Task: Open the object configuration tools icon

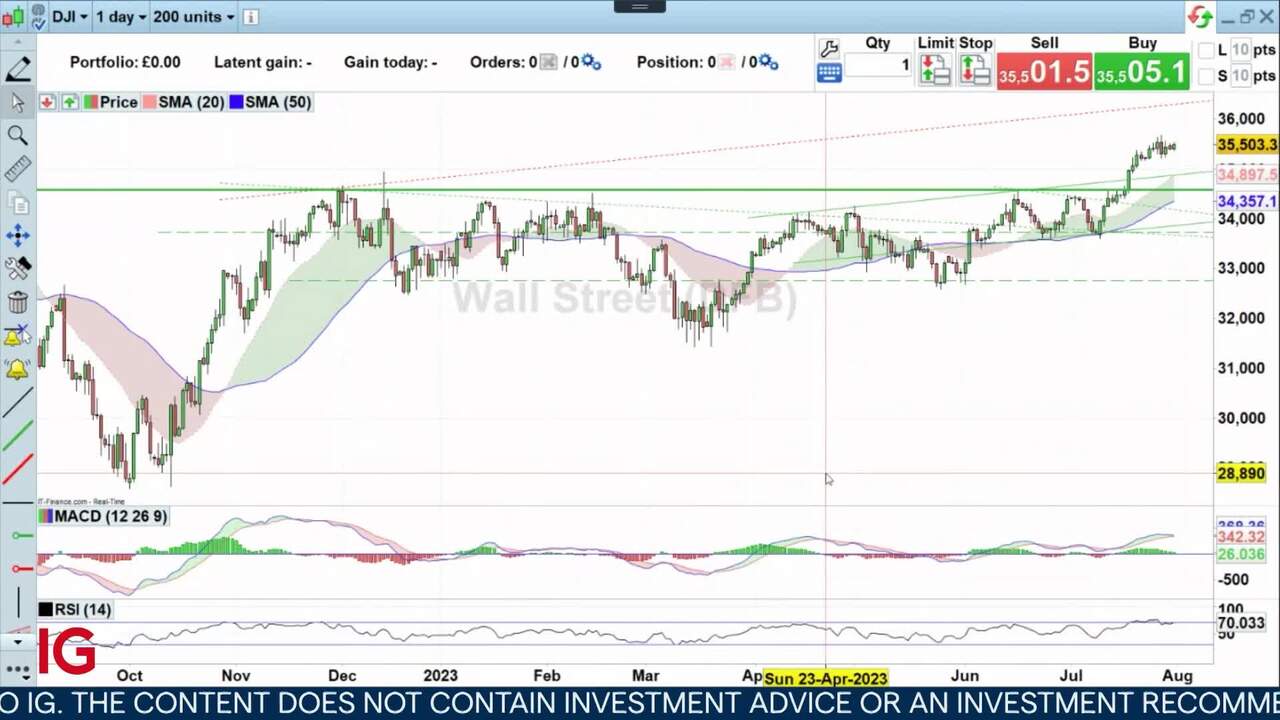Action: point(18,268)
